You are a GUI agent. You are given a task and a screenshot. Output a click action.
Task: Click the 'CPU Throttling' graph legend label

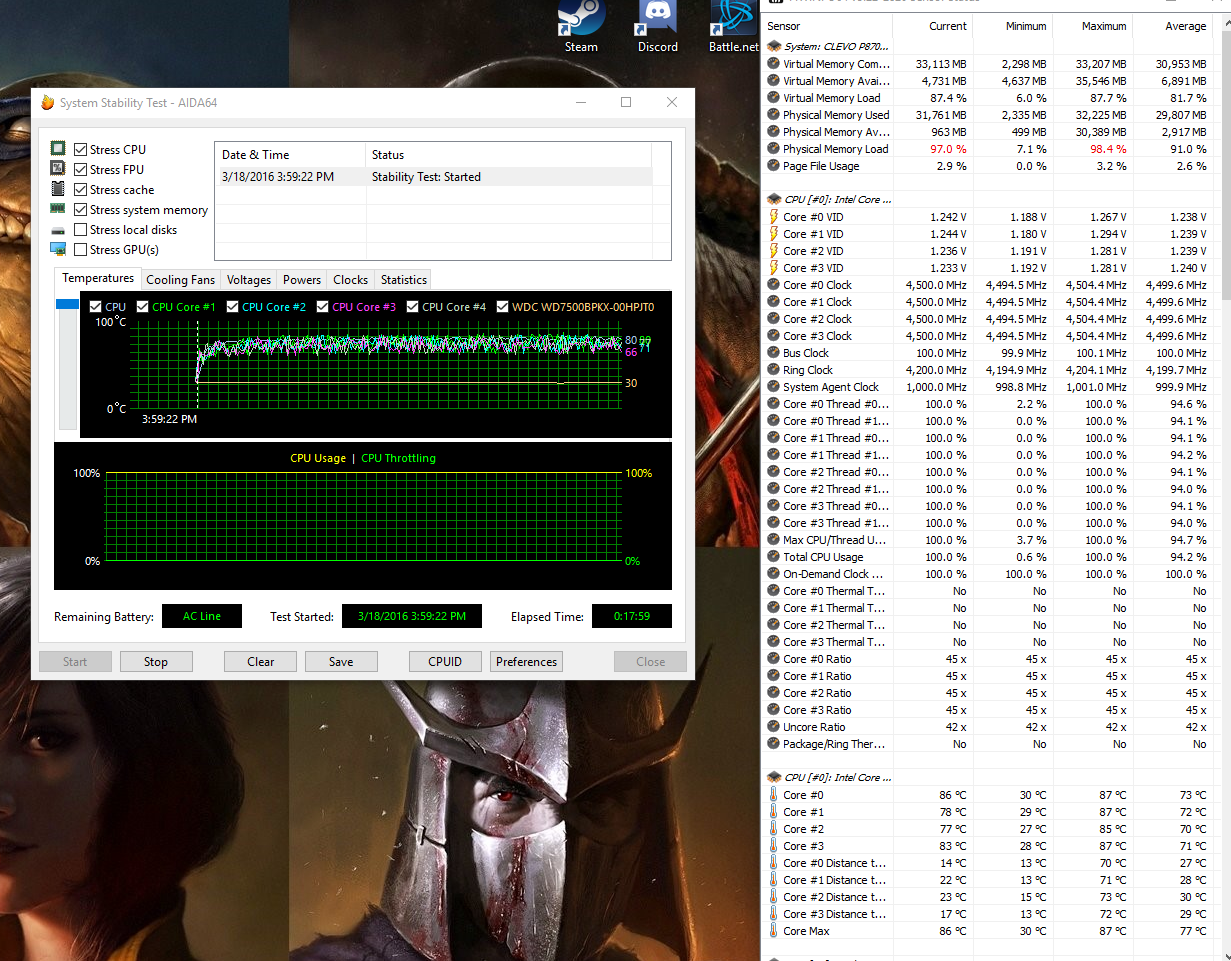click(x=398, y=458)
